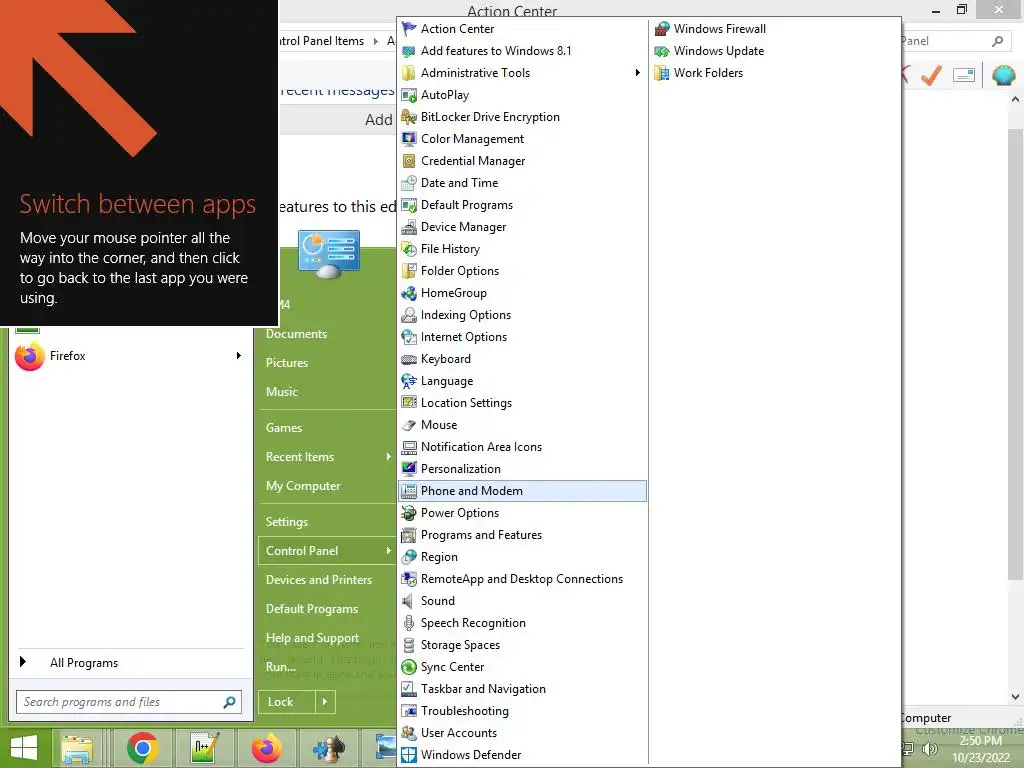Click the Indexing Options icon
The image size is (1024, 768).
pyautogui.click(x=409, y=315)
